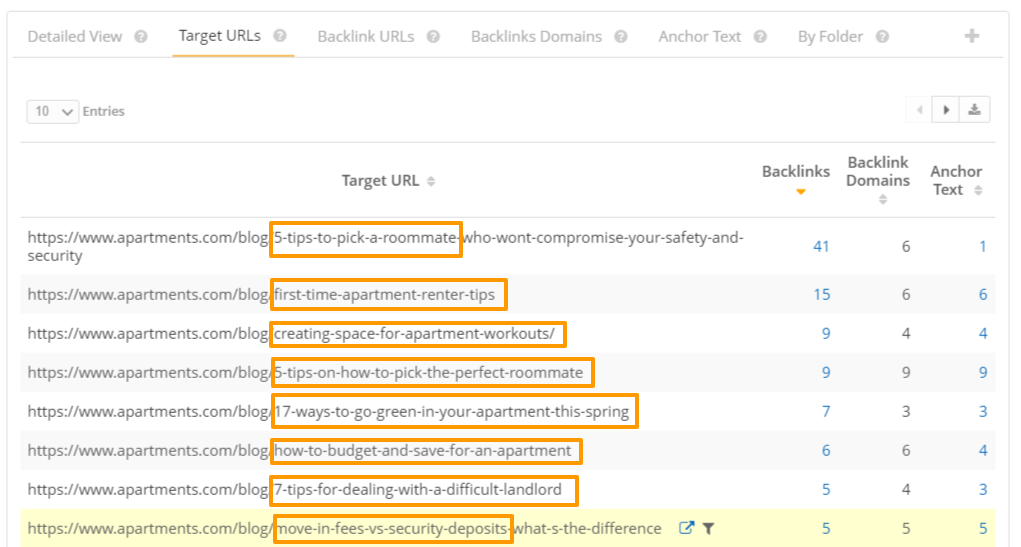Go to next page with right arrow
The width and height of the screenshot is (1021, 547).
[x=946, y=109]
